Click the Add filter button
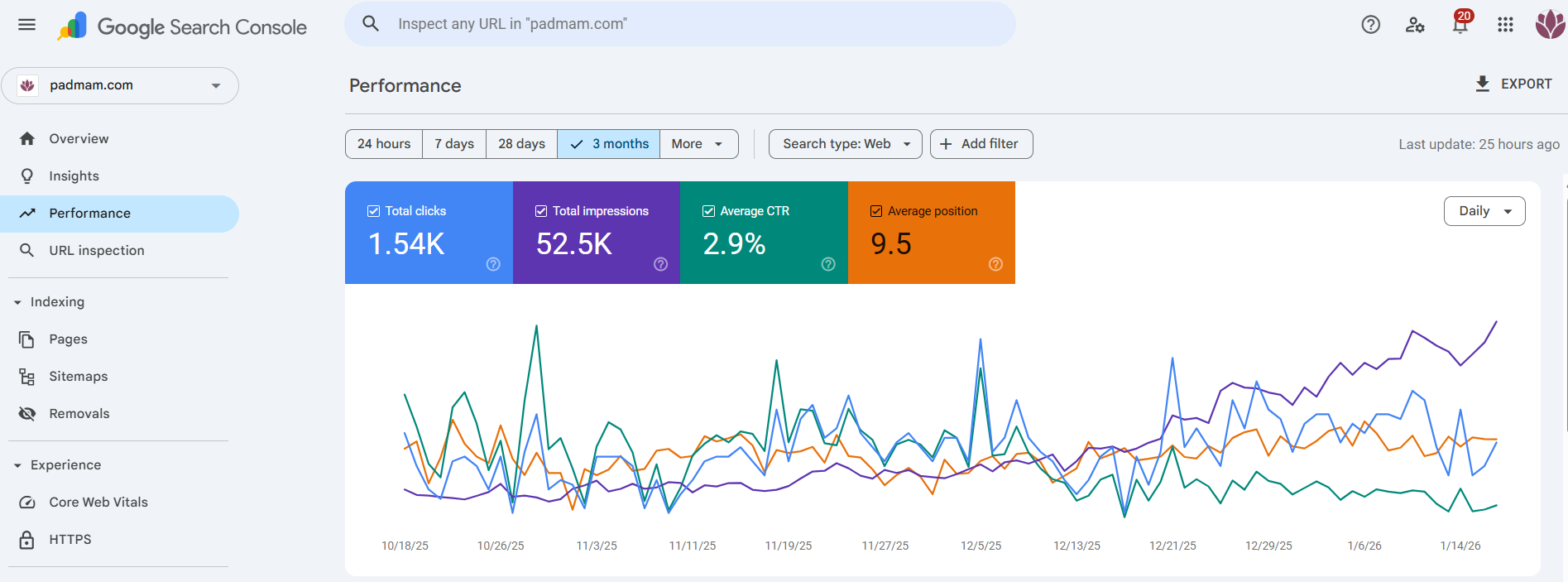1568x582 pixels. 981,144
